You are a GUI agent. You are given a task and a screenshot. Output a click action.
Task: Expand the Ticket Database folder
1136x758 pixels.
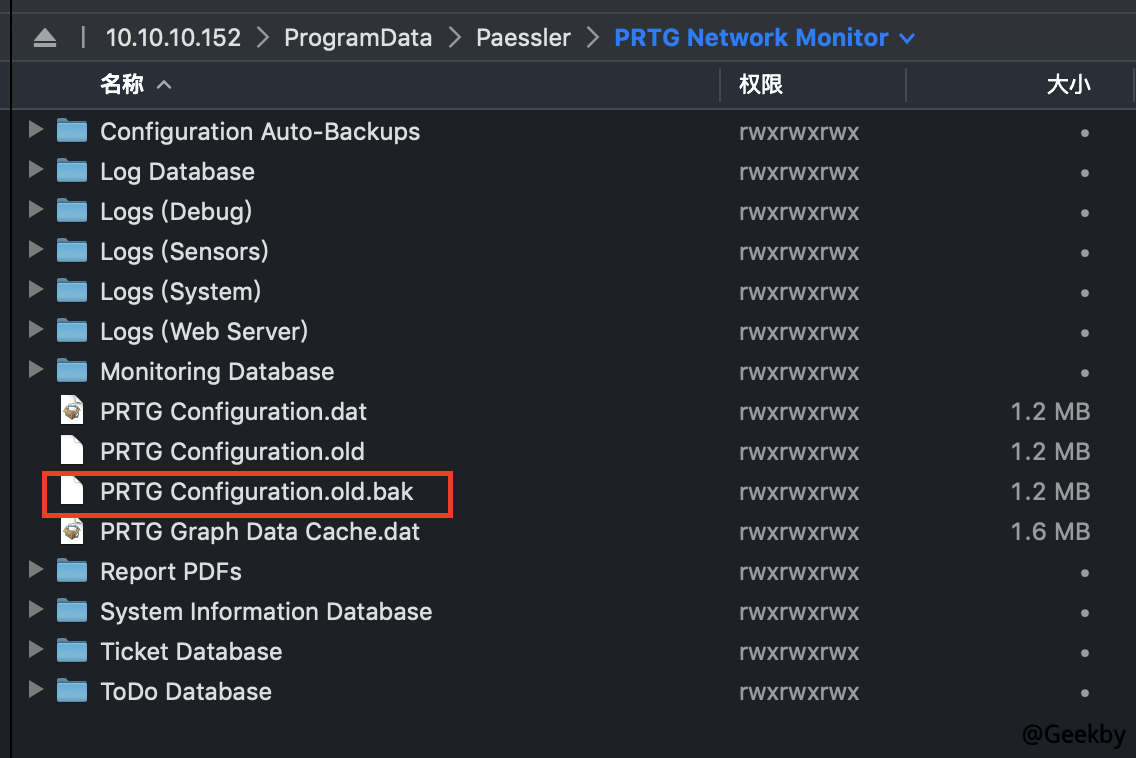tap(36, 651)
